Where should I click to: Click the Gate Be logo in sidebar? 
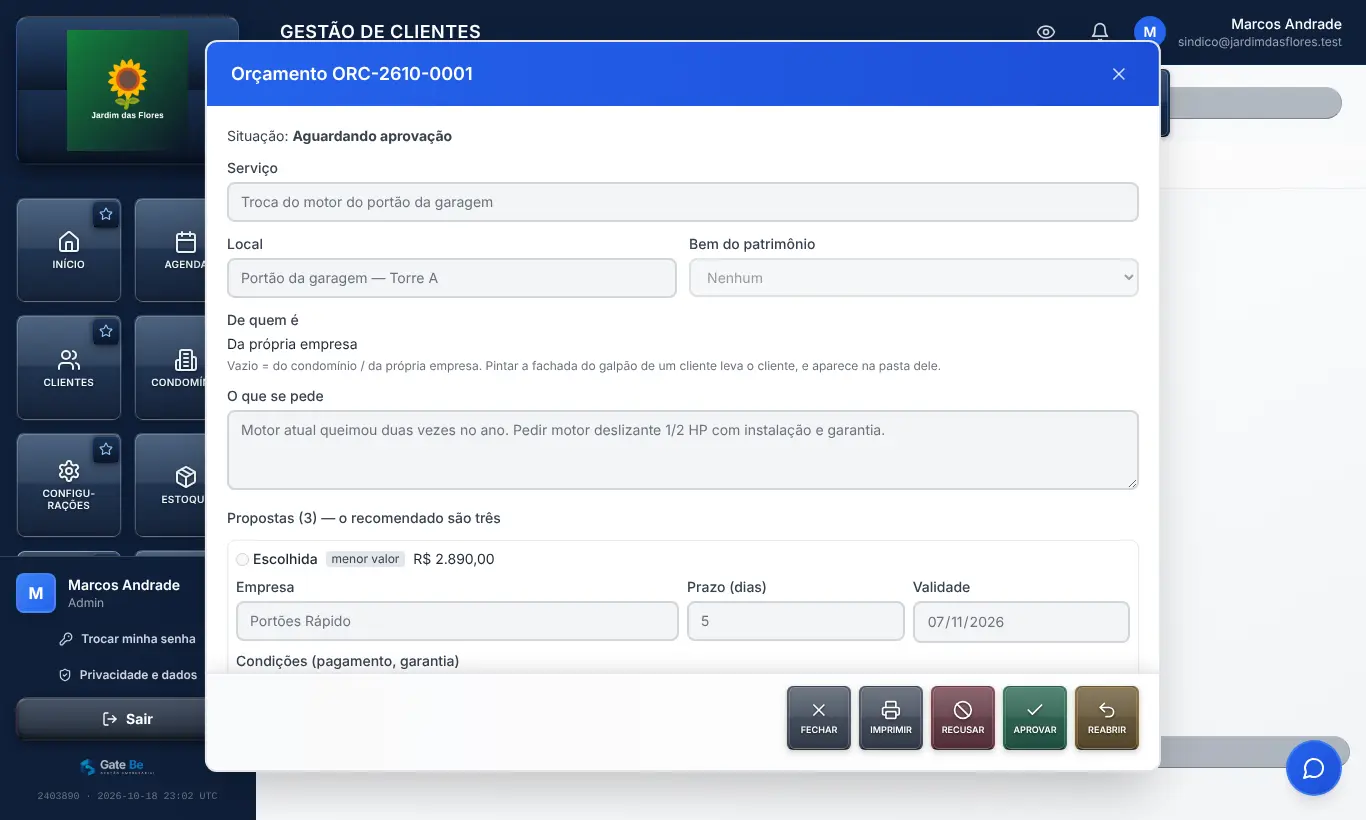[x=118, y=767]
